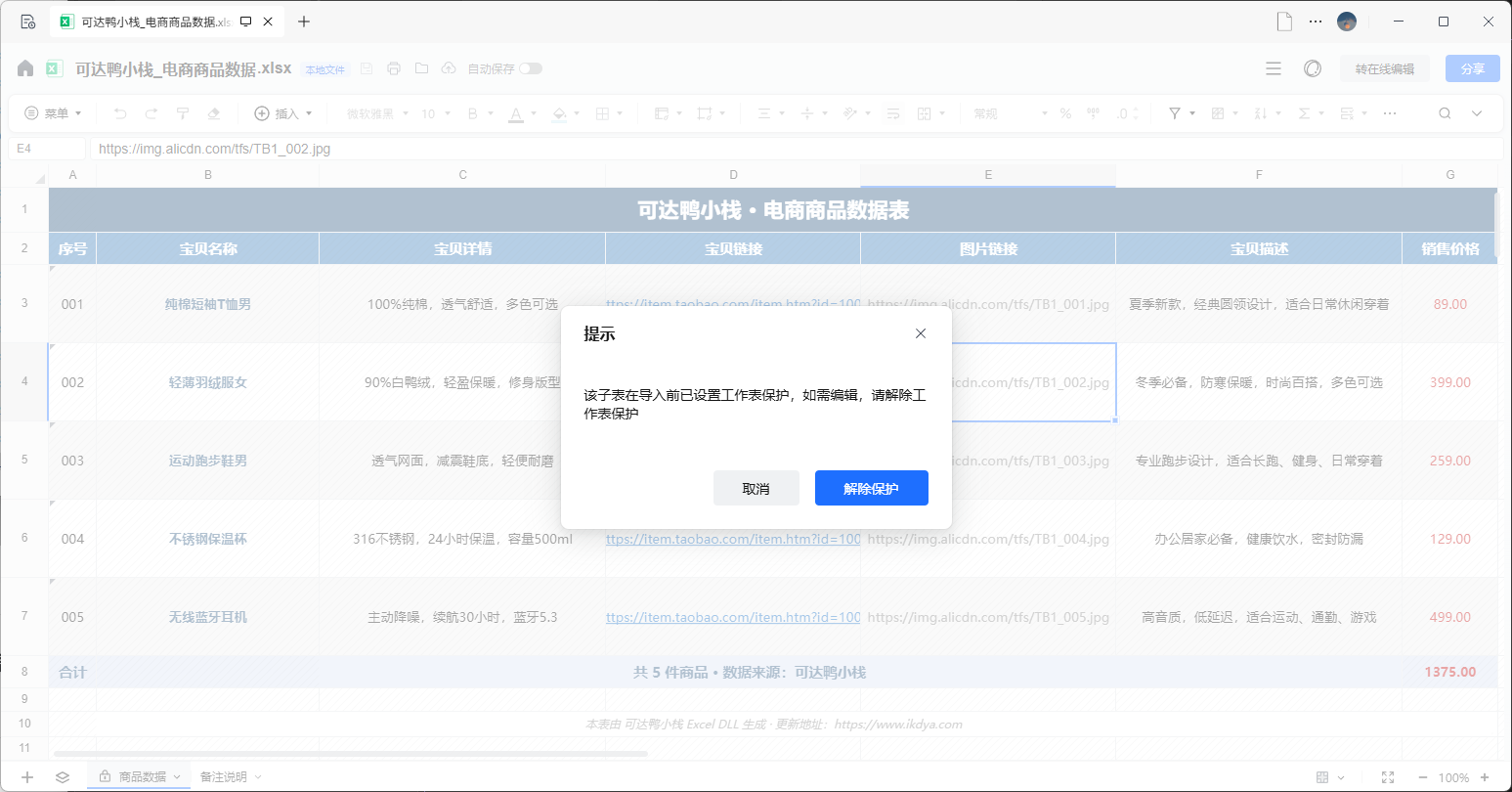Screen dimensions: 1512x792
Task: Apply the percent % format
Action: (x=1065, y=113)
